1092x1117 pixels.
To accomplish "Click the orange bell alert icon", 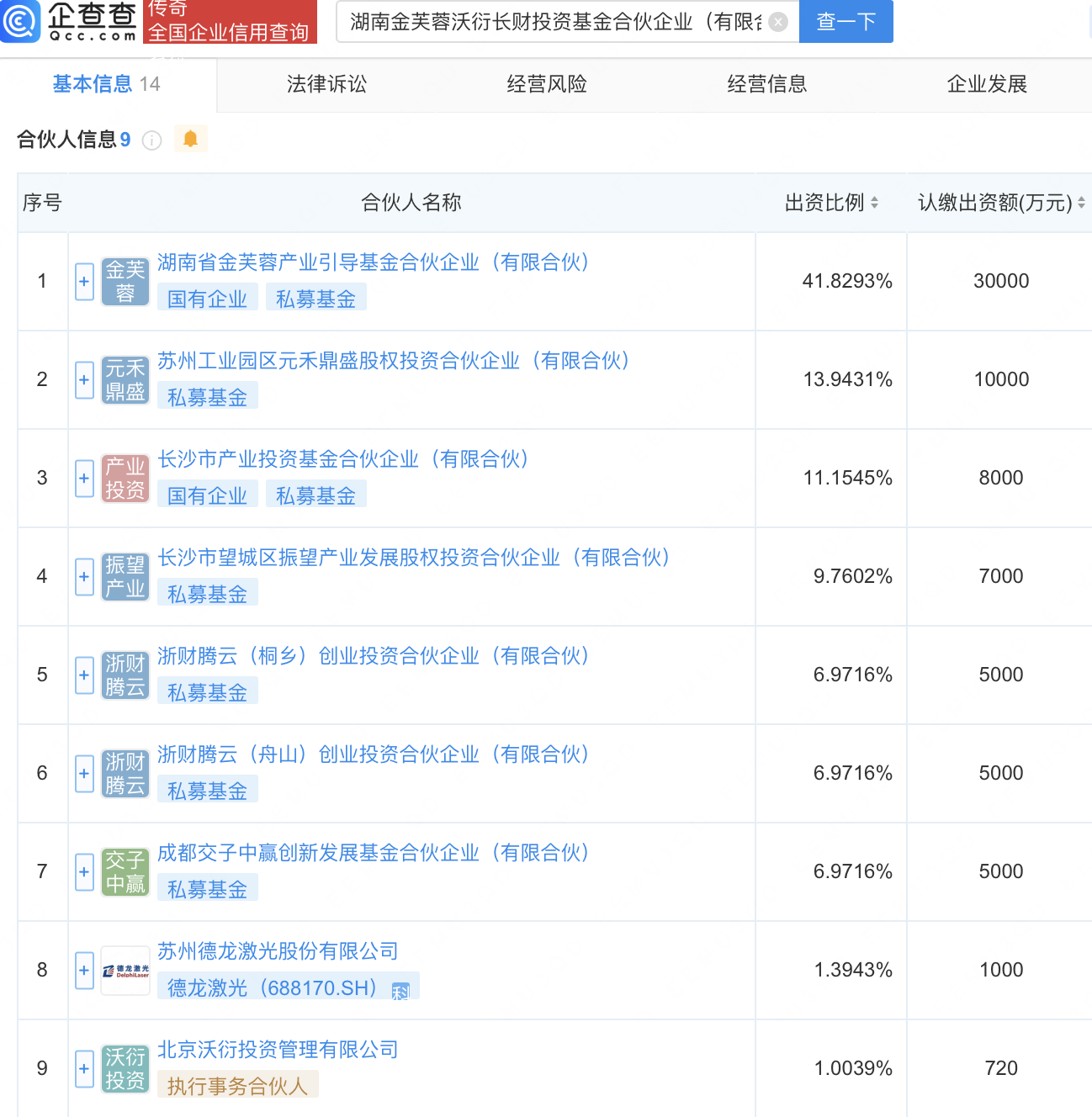I will click(x=191, y=139).
